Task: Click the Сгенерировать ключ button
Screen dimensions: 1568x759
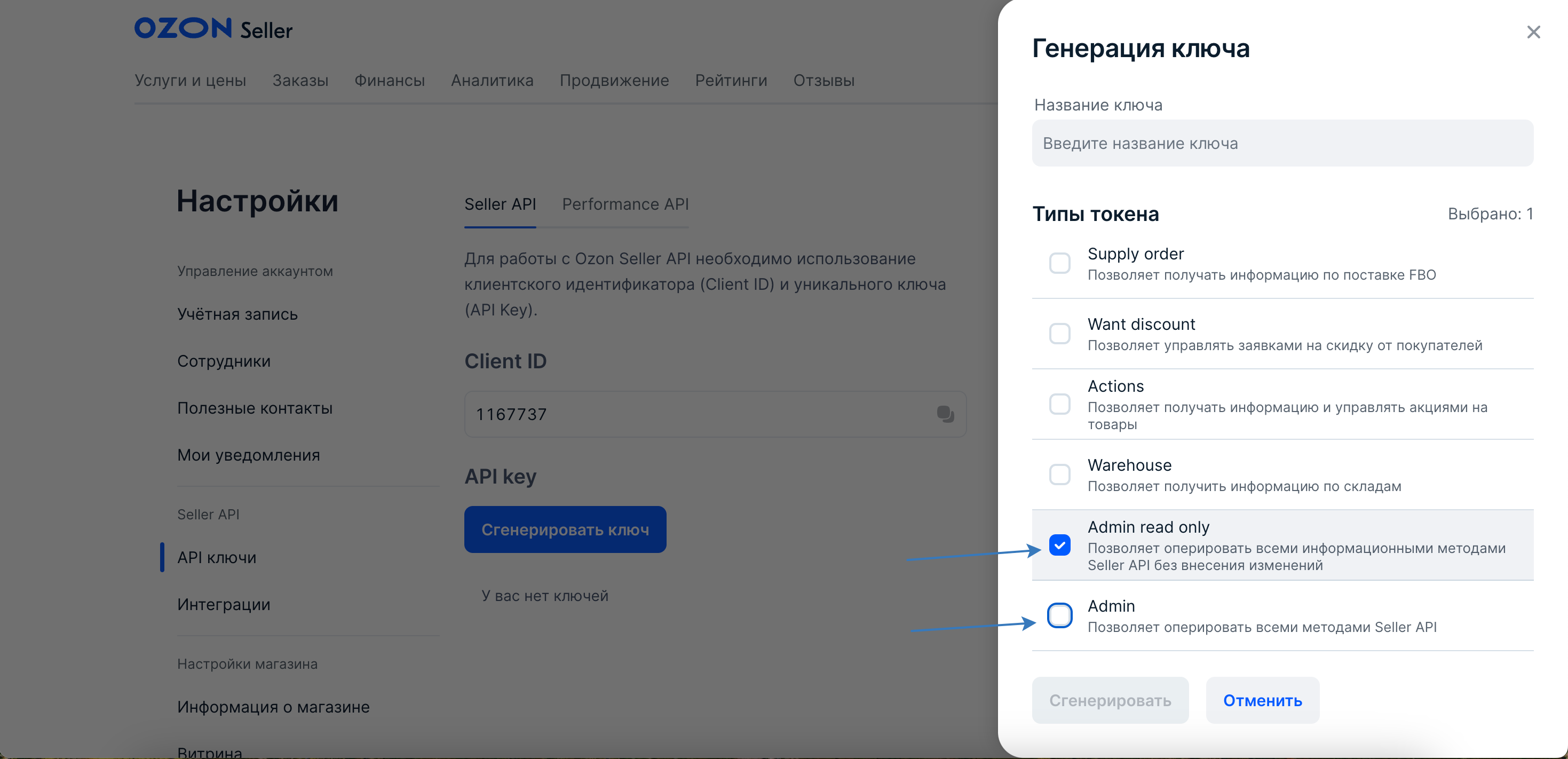Action: [x=565, y=529]
